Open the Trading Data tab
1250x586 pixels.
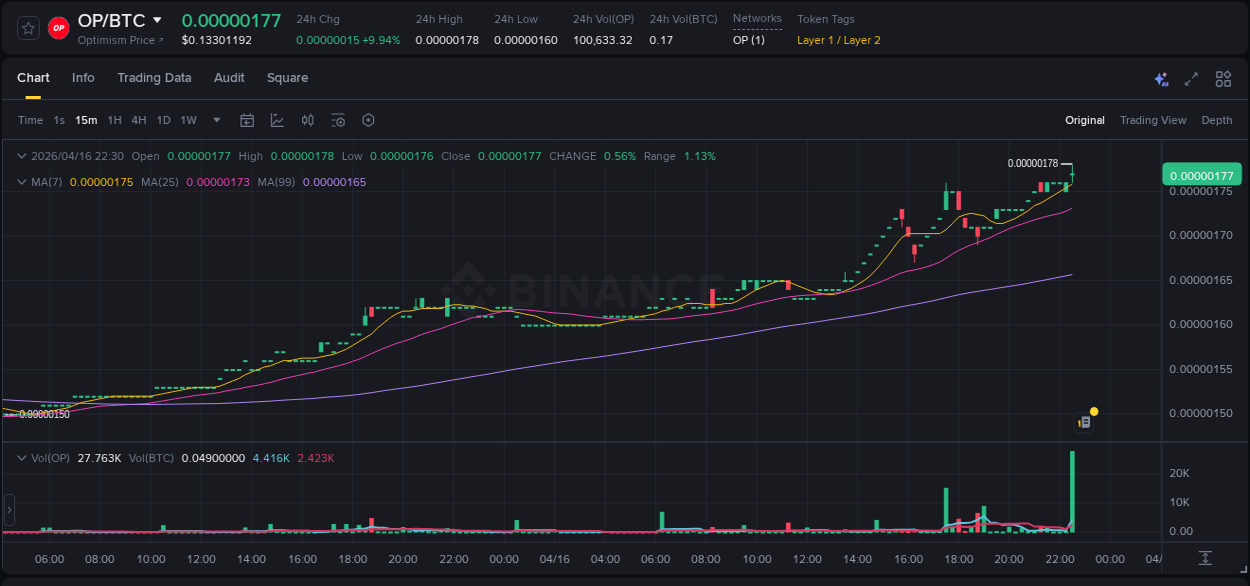tap(154, 78)
